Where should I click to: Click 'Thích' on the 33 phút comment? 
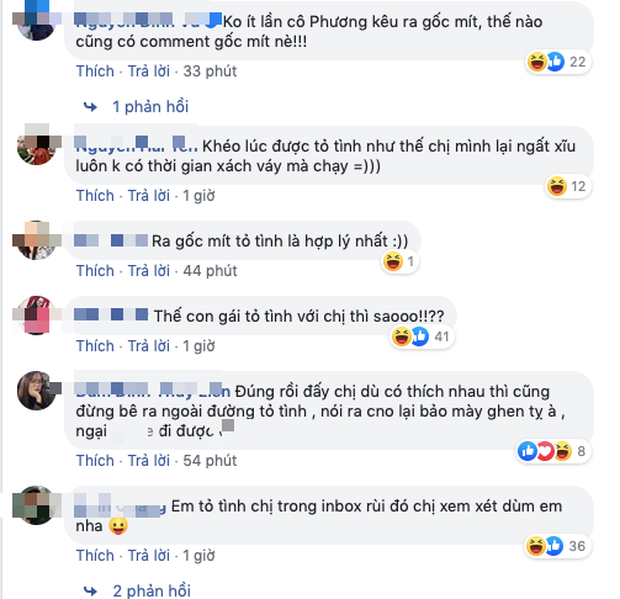click(x=95, y=71)
